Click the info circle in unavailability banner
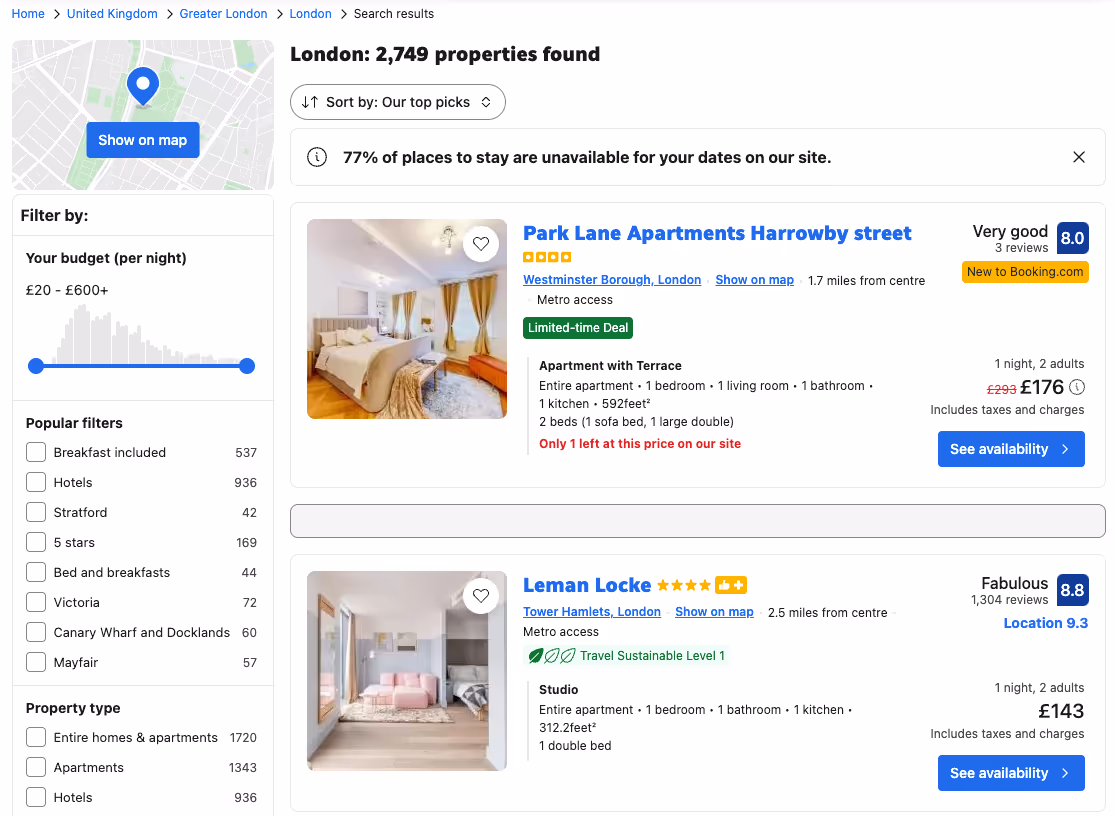 317,157
